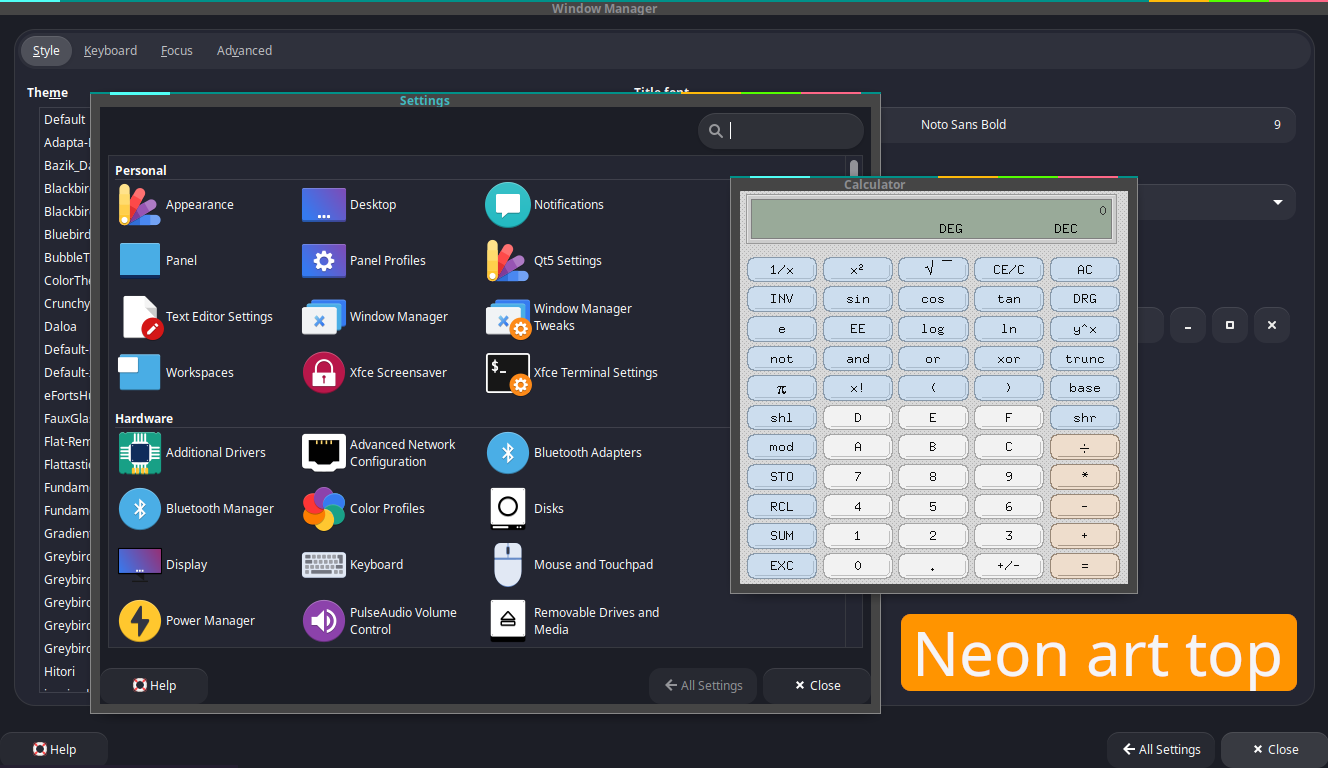Click the calculator digit 7 button

(x=857, y=477)
